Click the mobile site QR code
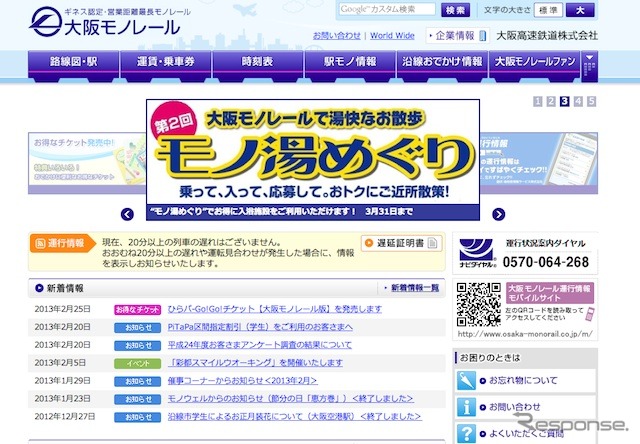This screenshot has height=444, width=640. pyautogui.click(x=478, y=304)
